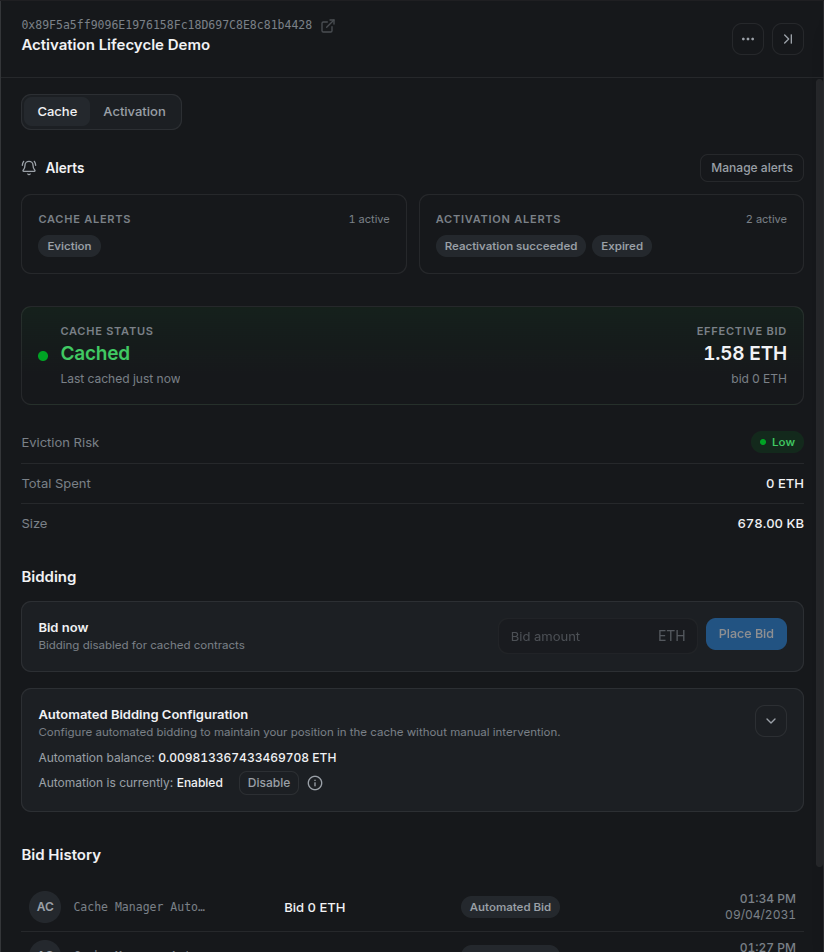
Task: Click the 678.00 KB size value
Action: point(771,523)
